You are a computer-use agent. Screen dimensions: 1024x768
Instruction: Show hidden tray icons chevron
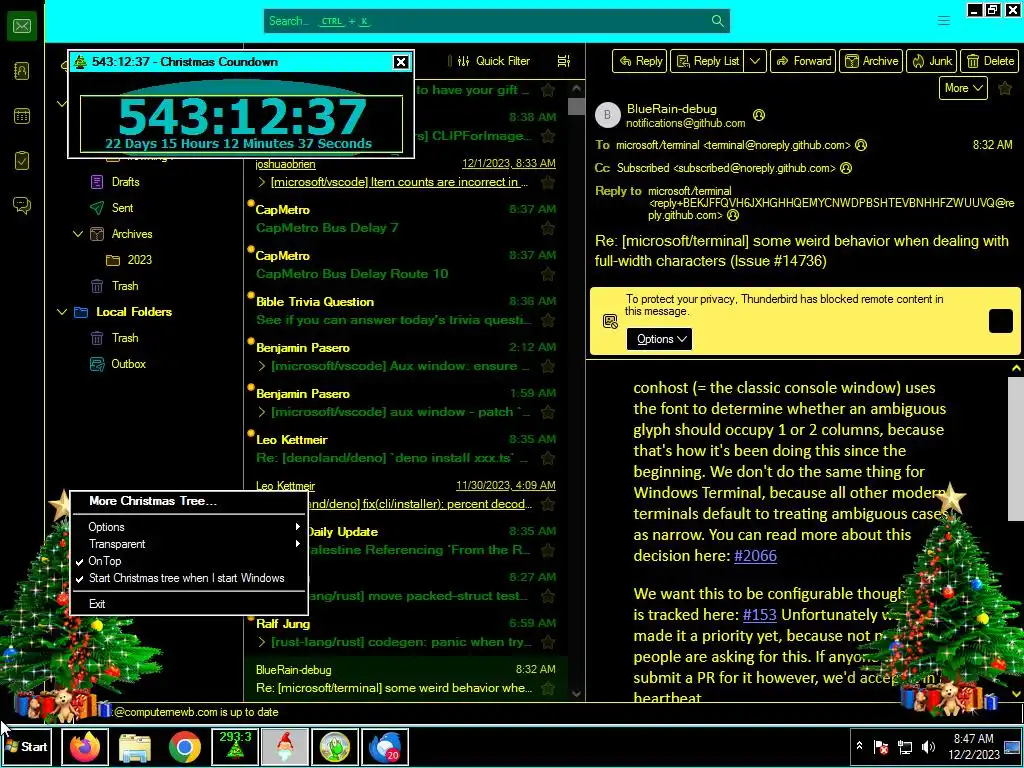click(859, 746)
